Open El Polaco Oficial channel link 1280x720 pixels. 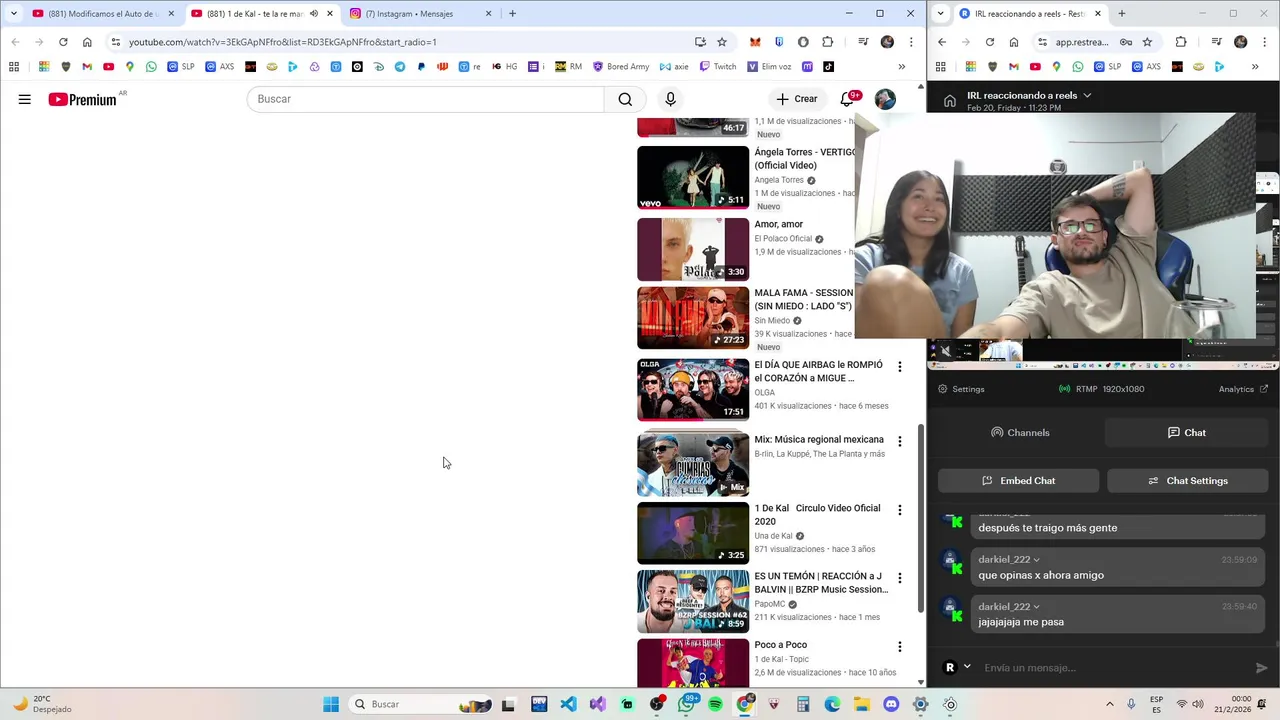783,239
